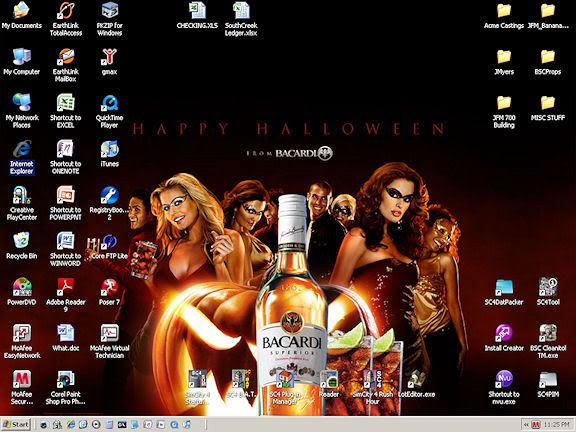The image size is (576, 432).
Task: Launch SC4DatPacker shortcut
Action: 504,292
